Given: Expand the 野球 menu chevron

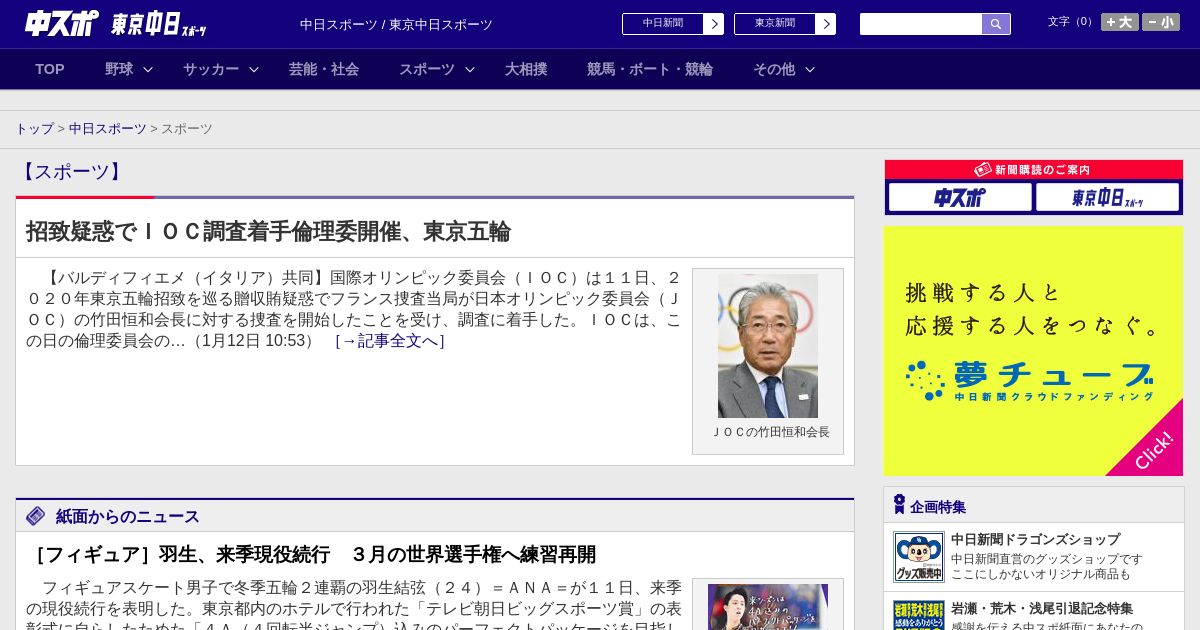Looking at the screenshot, I should [x=148, y=70].
